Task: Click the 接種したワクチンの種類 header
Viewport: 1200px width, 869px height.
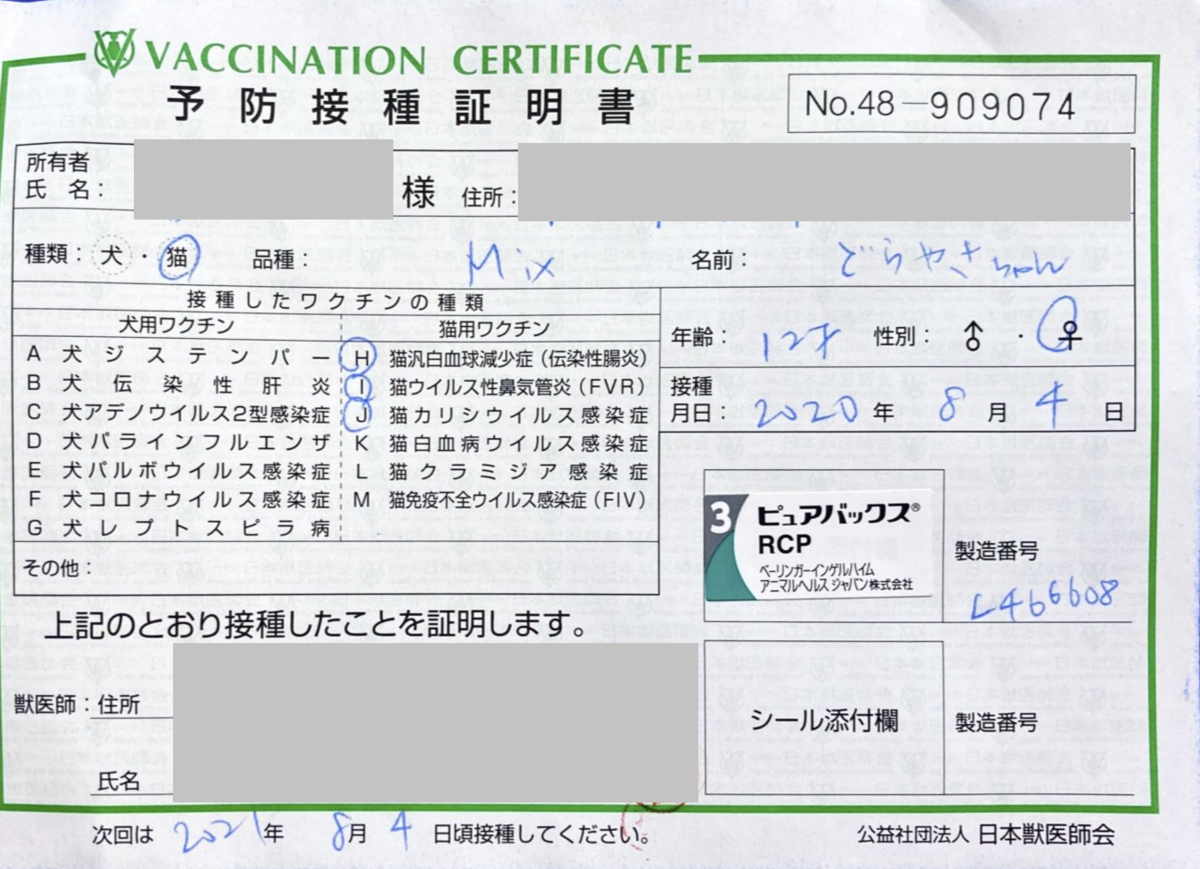Action: (x=336, y=301)
